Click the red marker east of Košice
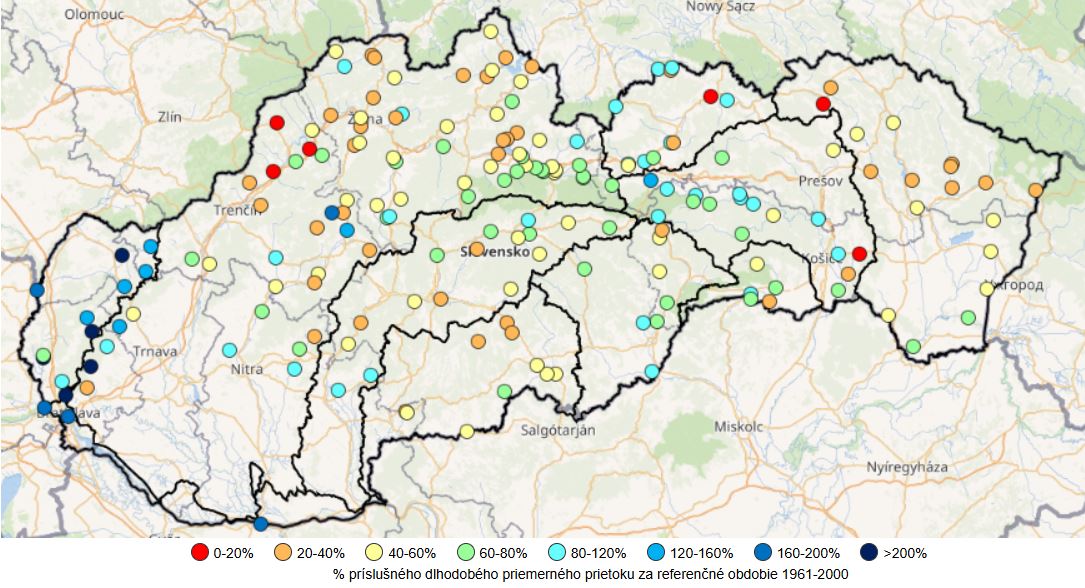Image resolution: width=1085 pixels, height=588 pixels. (859, 254)
